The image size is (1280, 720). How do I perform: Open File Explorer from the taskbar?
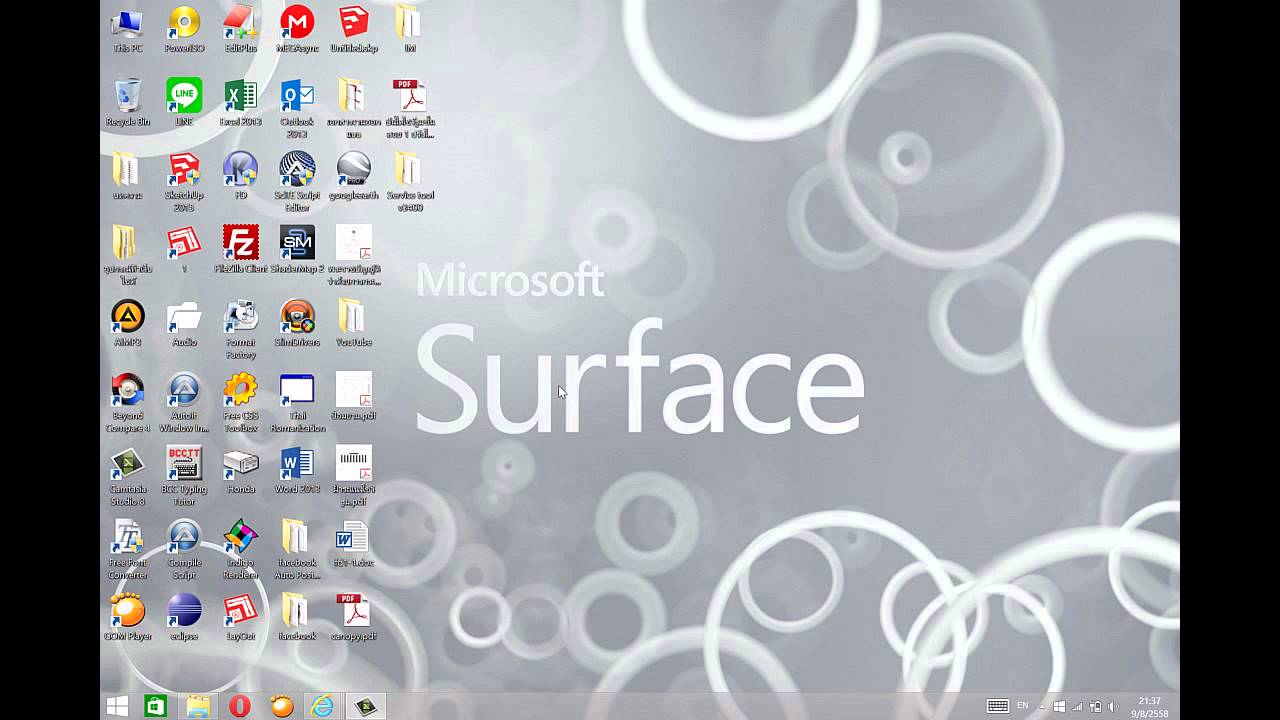coord(198,706)
